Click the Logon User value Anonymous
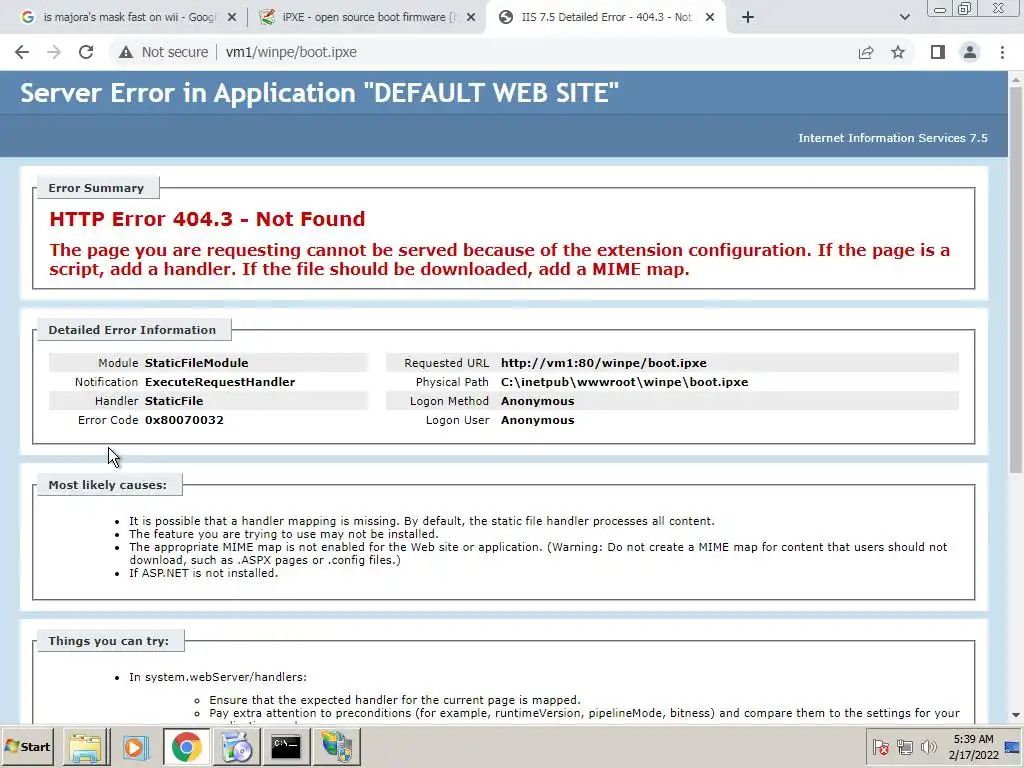 (x=537, y=420)
